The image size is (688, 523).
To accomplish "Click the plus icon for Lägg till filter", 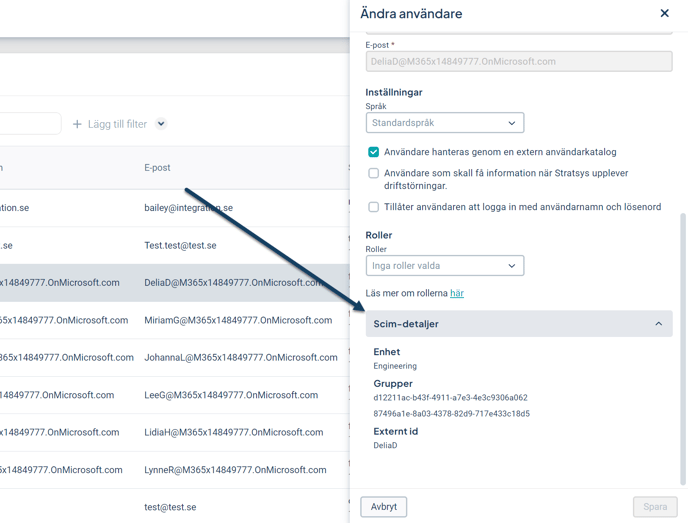I will [77, 124].
